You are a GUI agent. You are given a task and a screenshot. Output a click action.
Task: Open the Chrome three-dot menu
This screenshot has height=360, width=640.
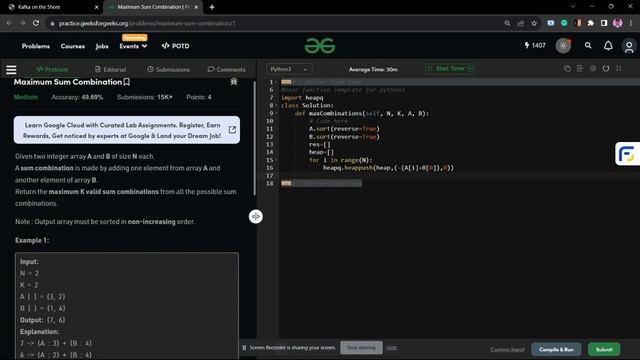(x=631, y=23)
